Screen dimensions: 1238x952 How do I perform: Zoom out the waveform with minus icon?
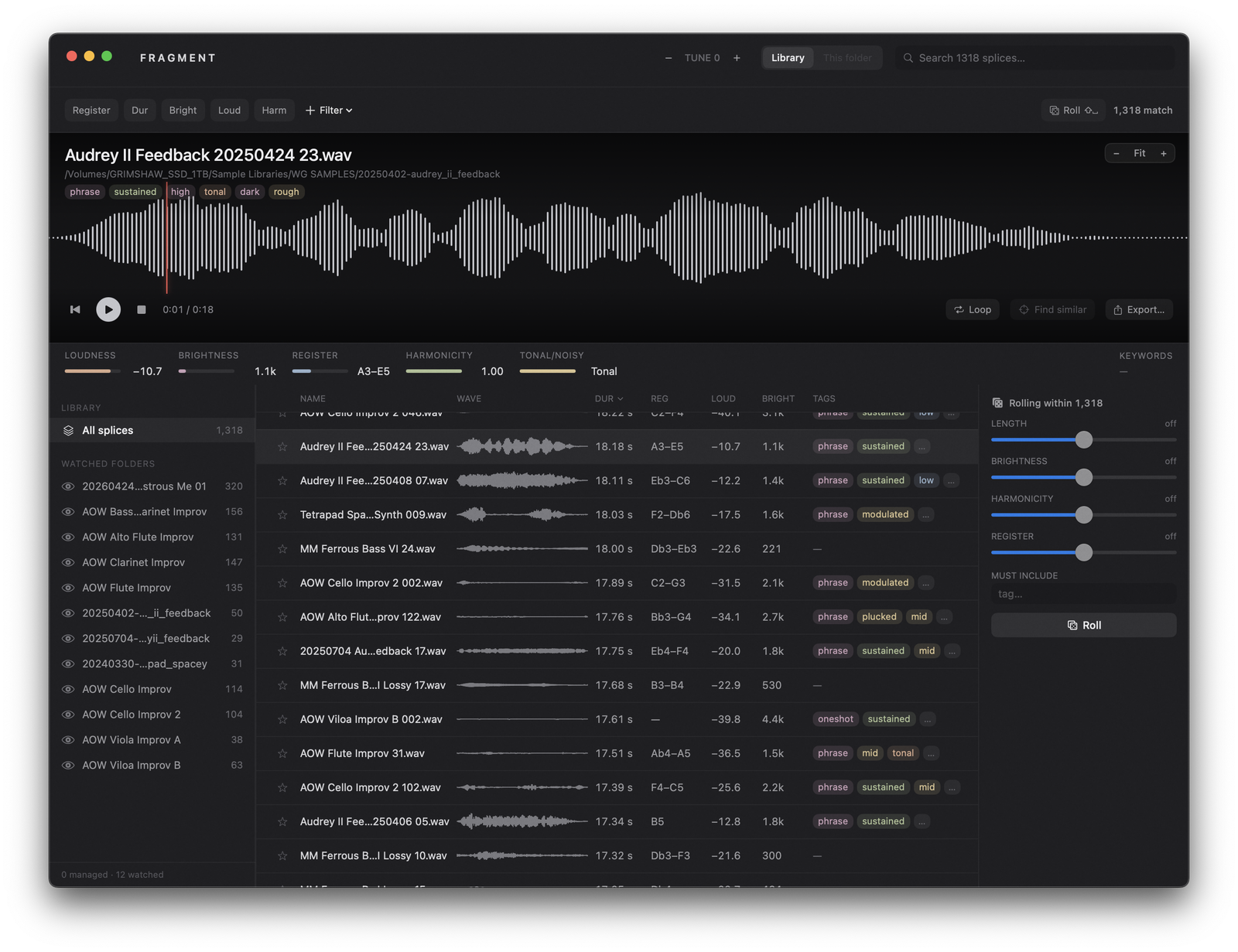[1117, 153]
